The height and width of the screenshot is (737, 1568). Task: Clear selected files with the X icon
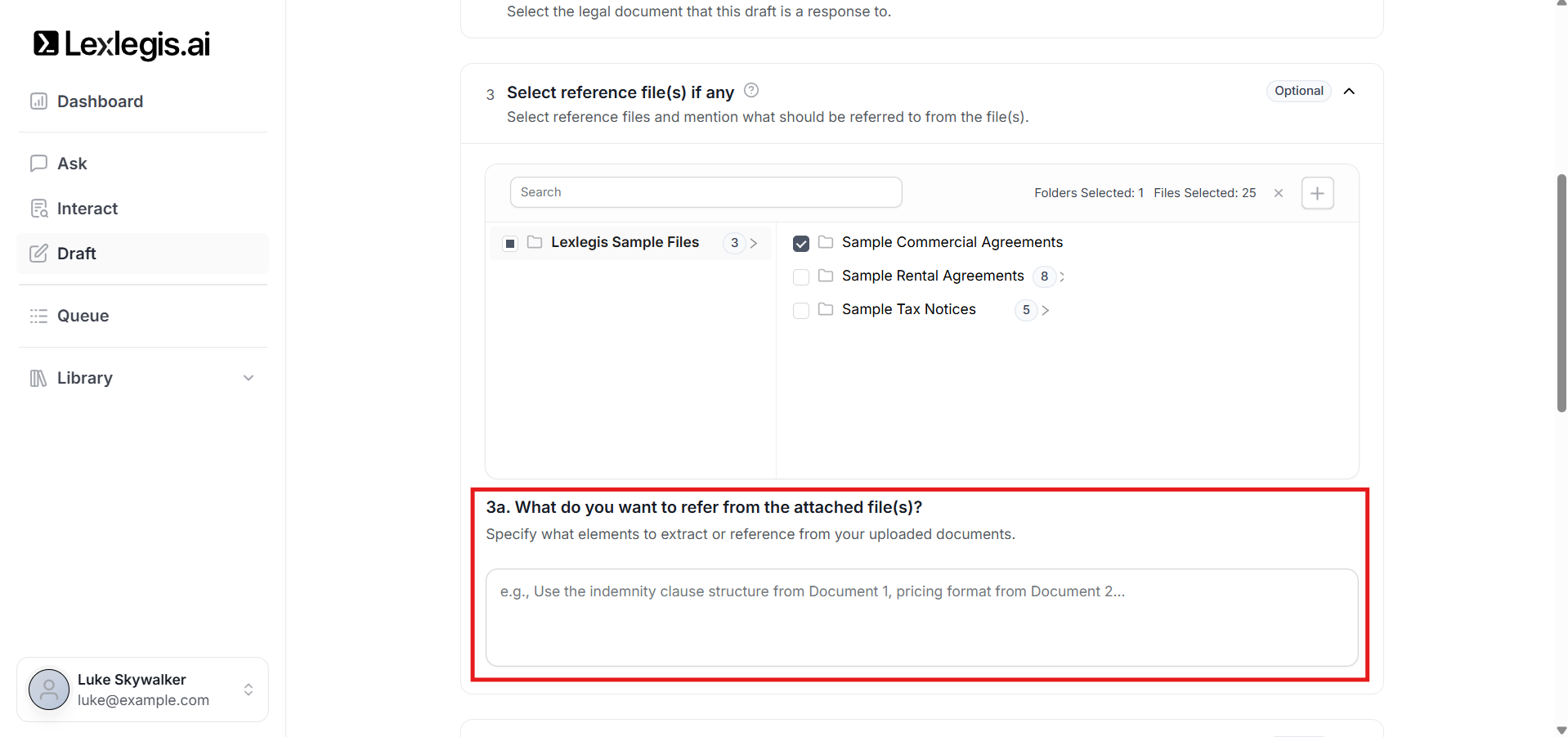tap(1279, 193)
